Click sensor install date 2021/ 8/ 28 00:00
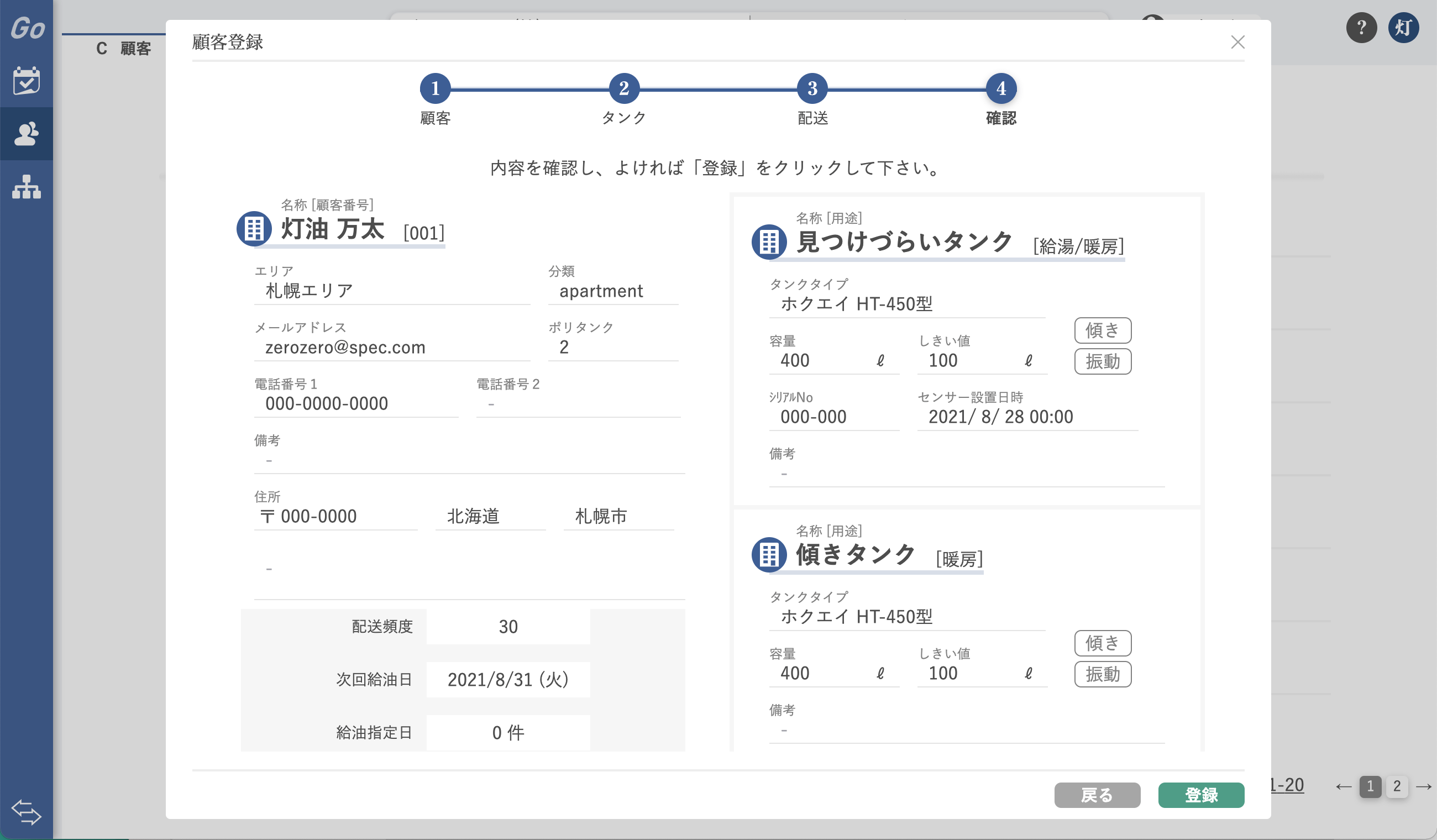The width and height of the screenshot is (1437, 840). point(1000,417)
